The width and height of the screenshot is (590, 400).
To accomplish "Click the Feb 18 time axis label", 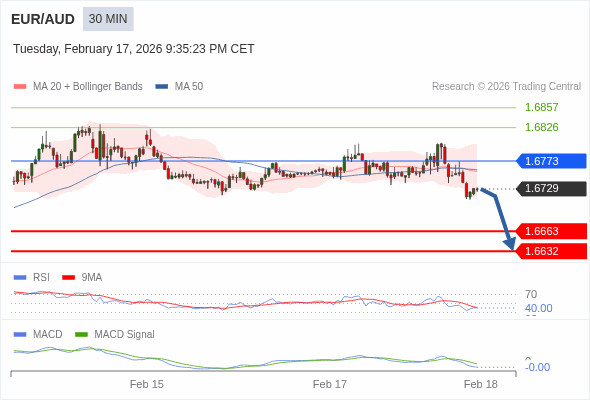I will [x=481, y=384].
